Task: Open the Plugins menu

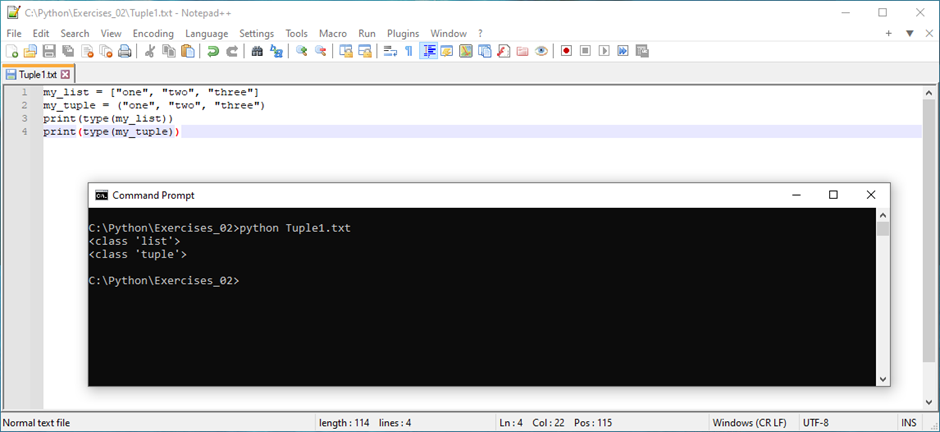Action: pos(403,33)
